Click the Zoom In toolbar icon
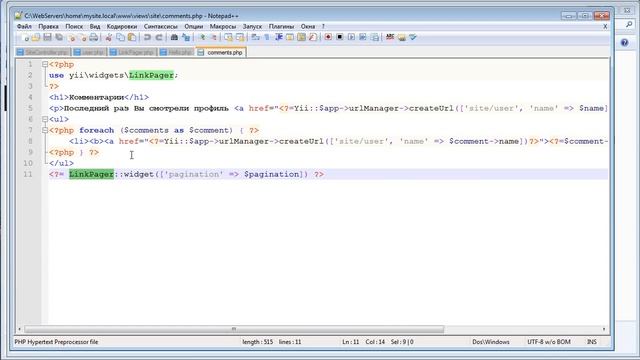 [202, 38]
